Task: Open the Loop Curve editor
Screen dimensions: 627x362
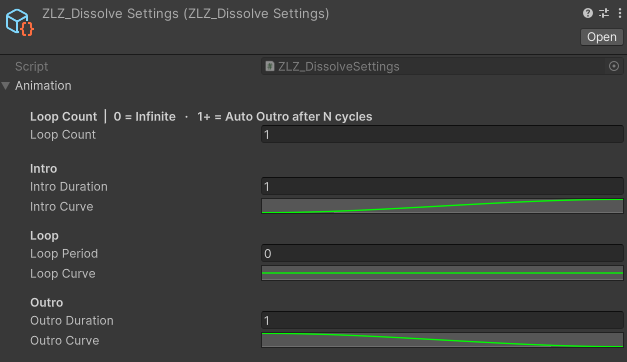Action: point(442,273)
